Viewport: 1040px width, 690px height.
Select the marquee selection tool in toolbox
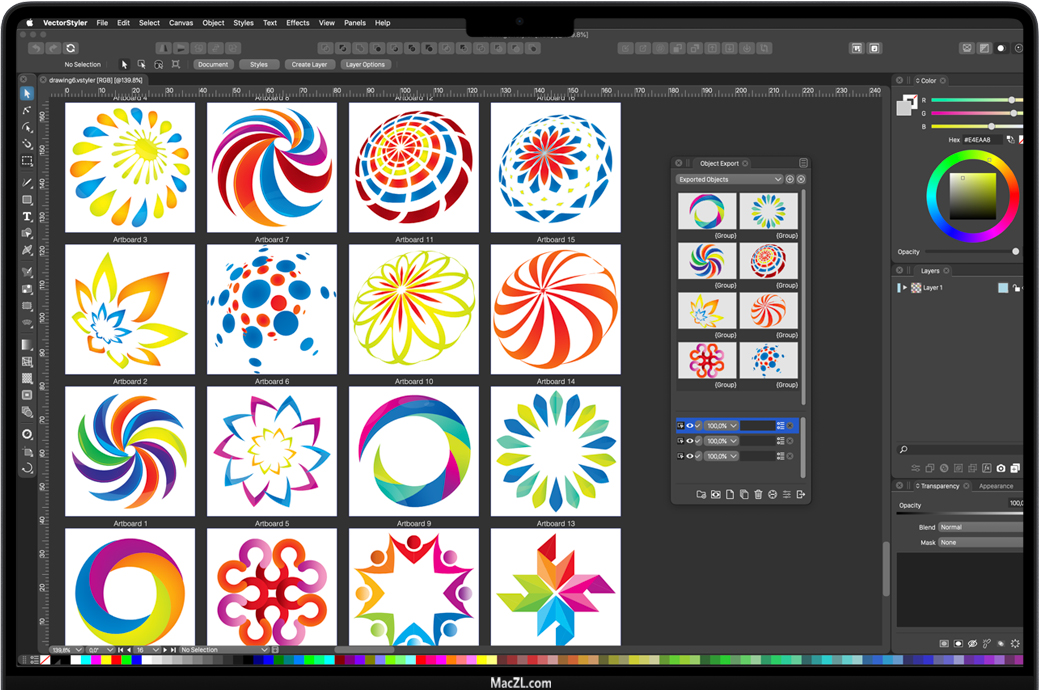27,161
